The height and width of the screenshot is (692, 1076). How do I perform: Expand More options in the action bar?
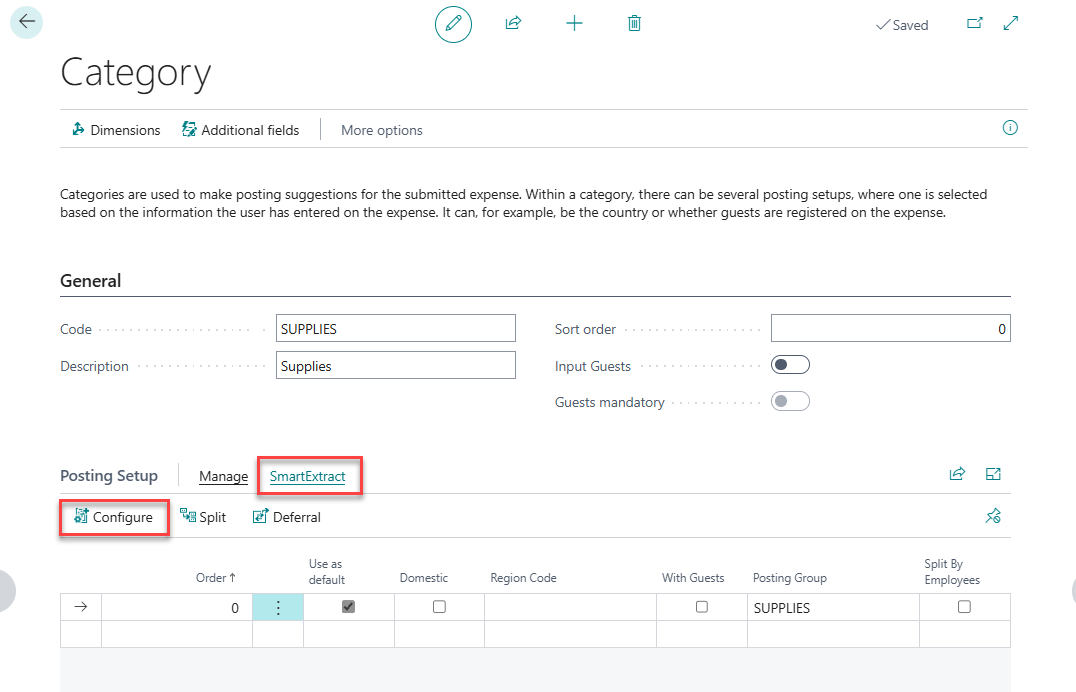coord(381,130)
